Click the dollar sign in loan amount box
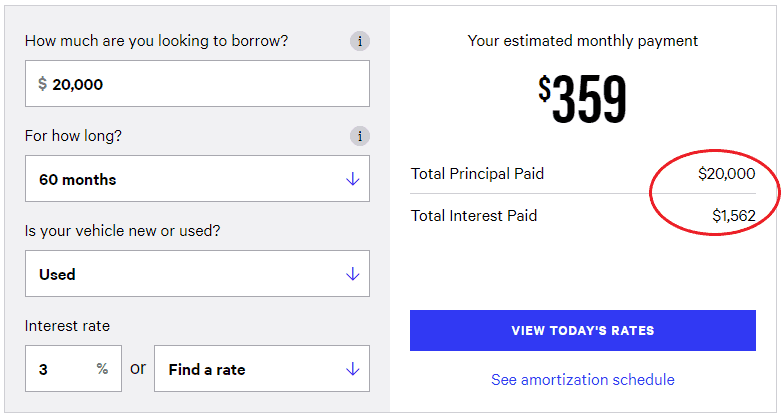The width and height of the screenshot is (783, 418). pyautogui.click(x=42, y=83)
